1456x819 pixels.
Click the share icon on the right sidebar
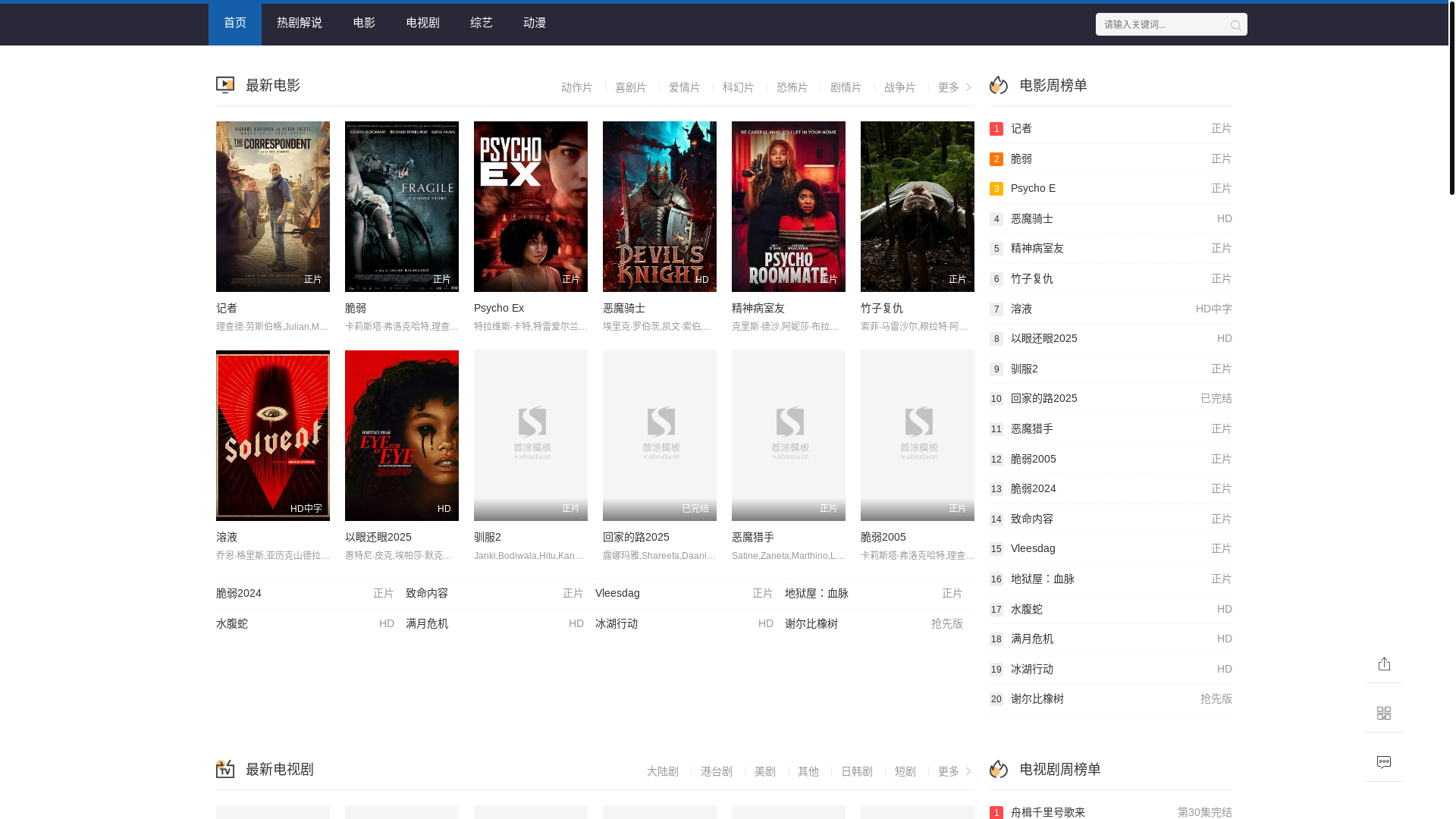click(x=1384, y=664)
